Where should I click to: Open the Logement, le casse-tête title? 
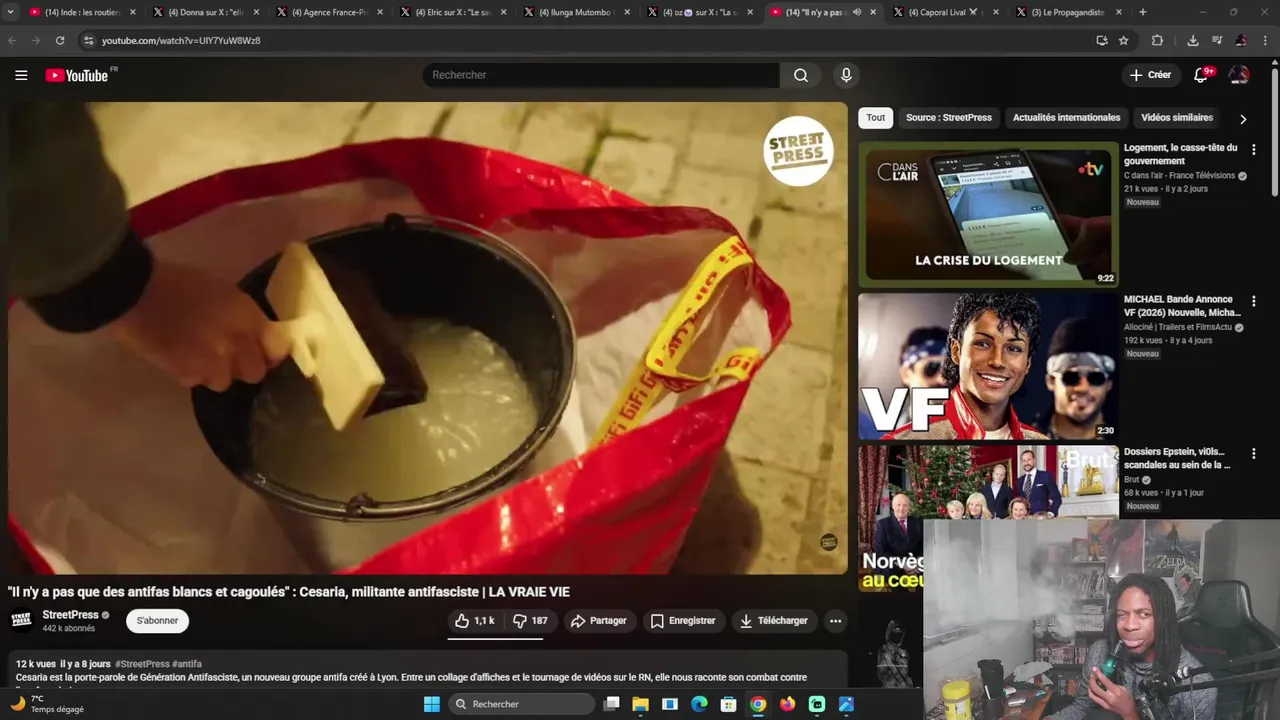tap(1180, 154)
